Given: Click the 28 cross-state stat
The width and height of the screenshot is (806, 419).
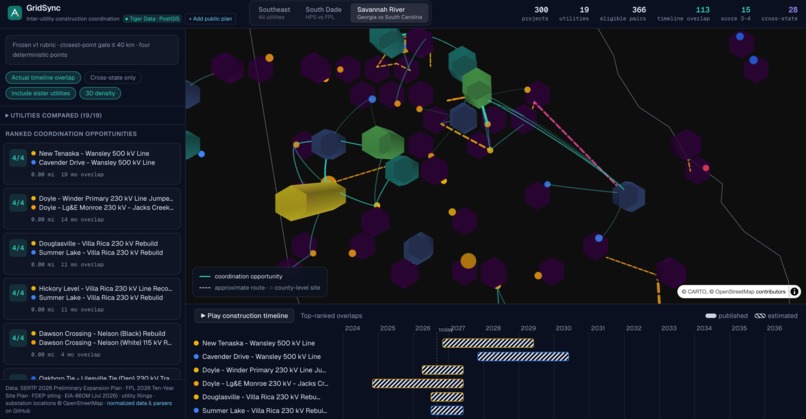Looking at the screenshot, I should pos(779,13).
